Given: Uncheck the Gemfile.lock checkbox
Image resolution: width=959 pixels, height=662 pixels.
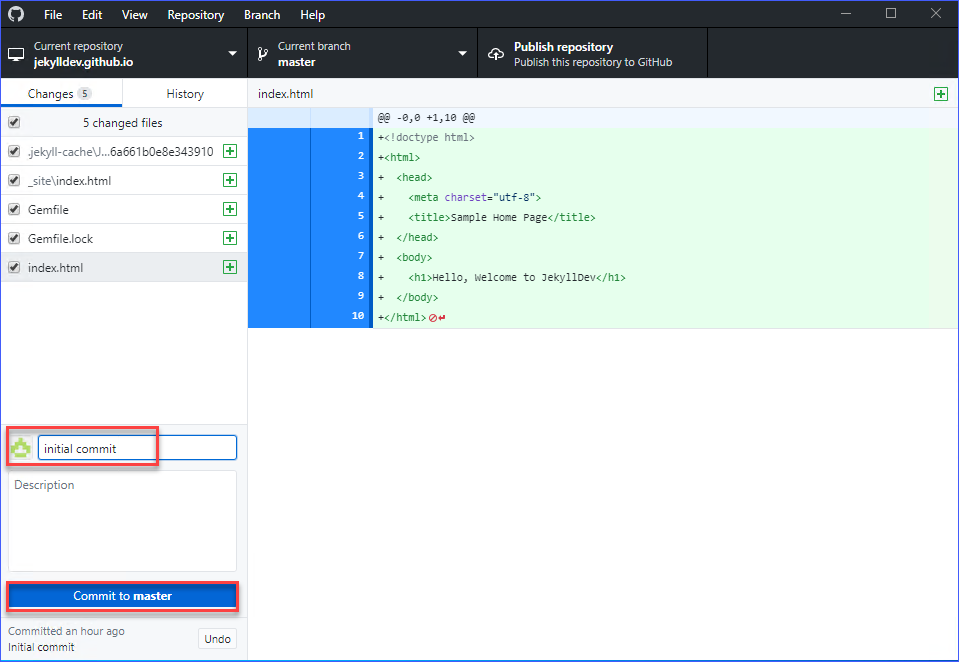Looking at the screenshot, I should 14,239.
